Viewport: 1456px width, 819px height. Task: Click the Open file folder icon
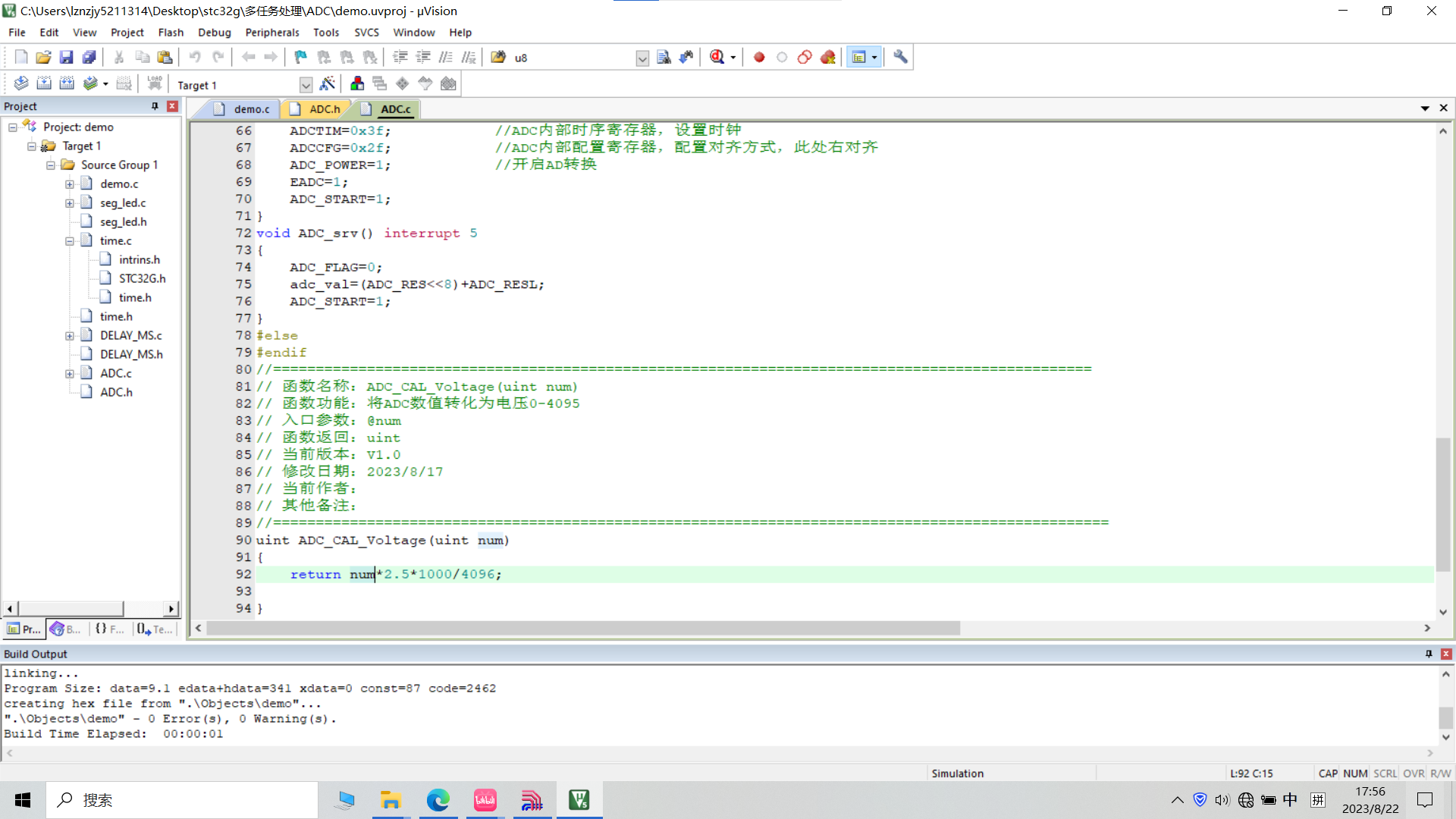coord(43,57)
